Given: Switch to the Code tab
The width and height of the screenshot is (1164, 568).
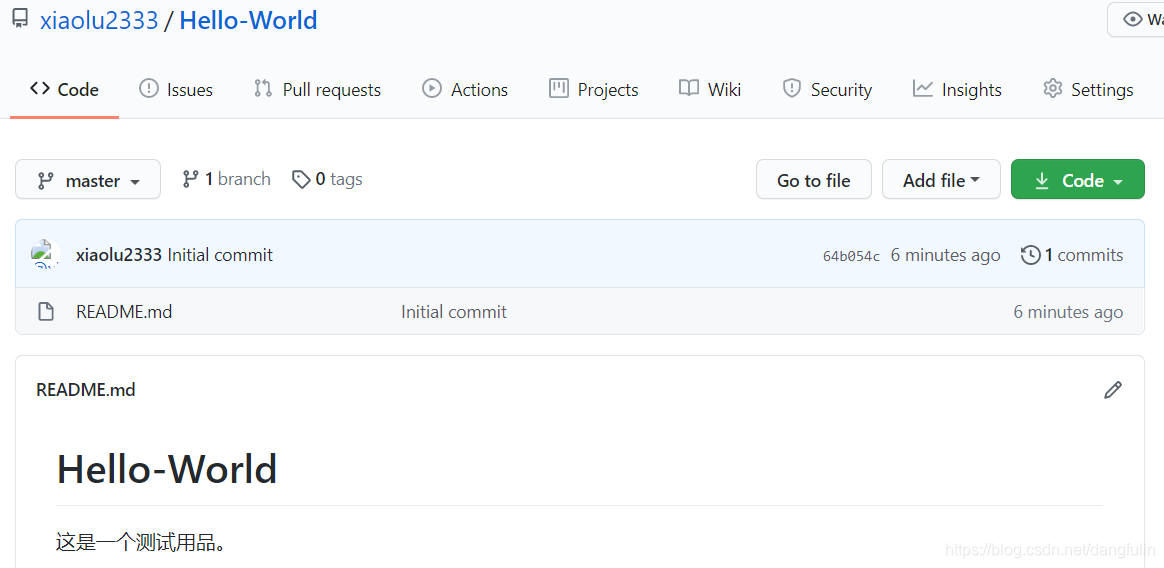Looking at the screenshot, I should click(x=64, y=90).
